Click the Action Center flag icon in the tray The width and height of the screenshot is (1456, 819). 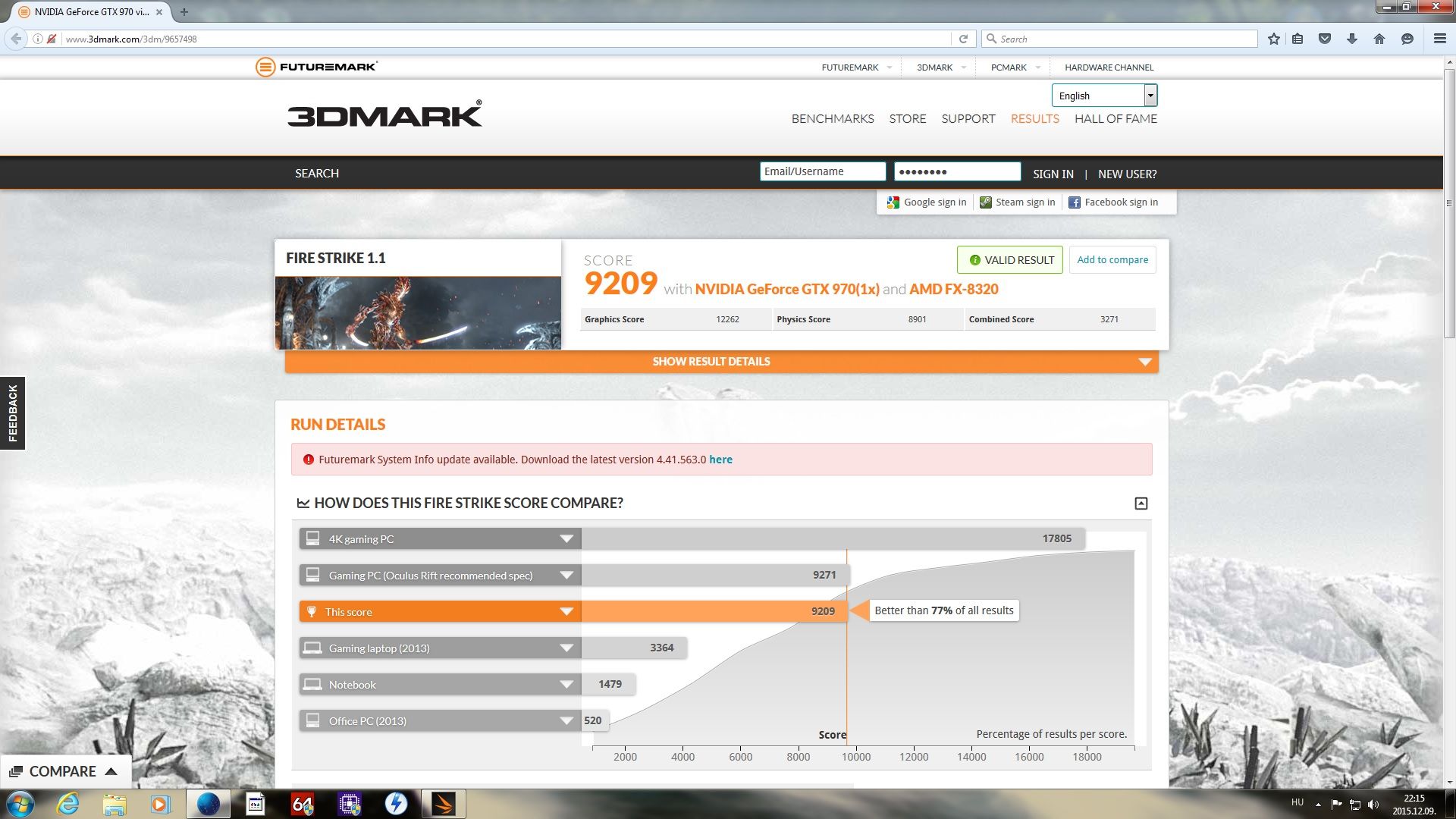pyautogui.click(x=1336, y=804)
